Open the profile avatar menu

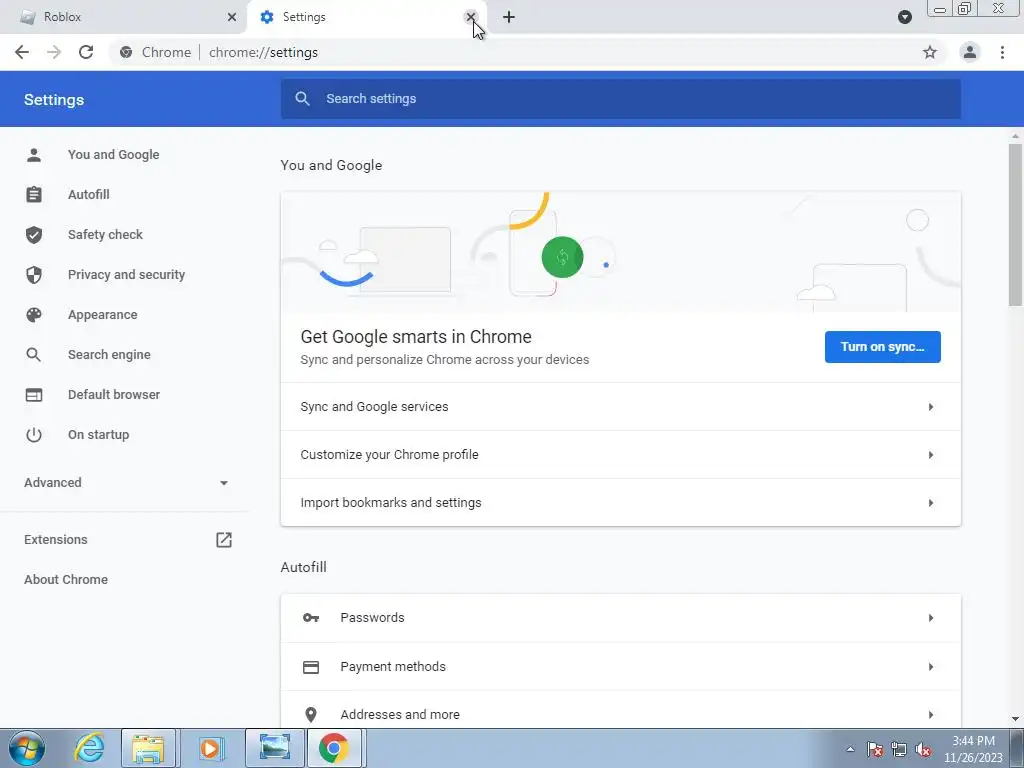tap(970, 52)
